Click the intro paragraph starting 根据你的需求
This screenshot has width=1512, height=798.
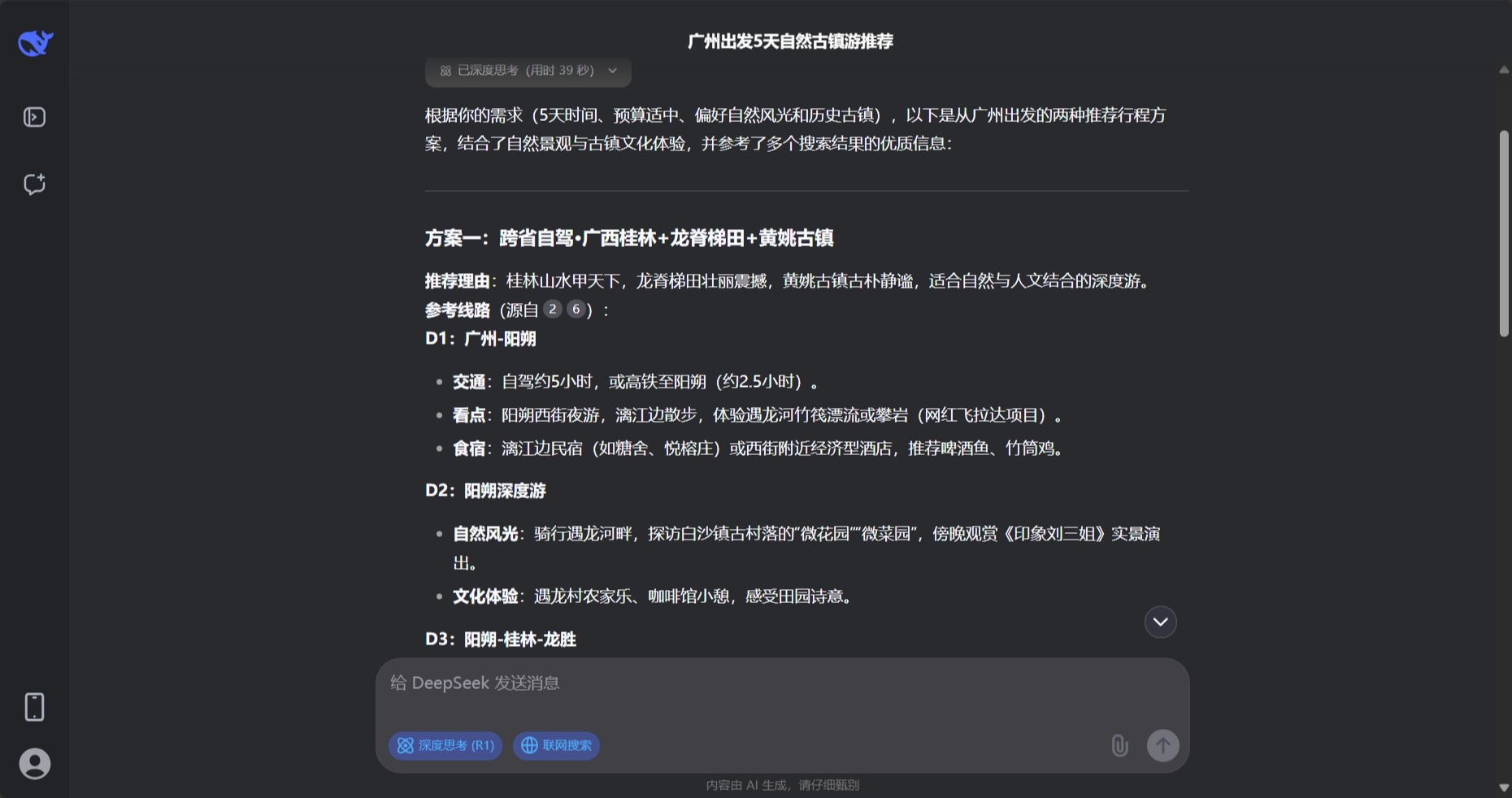796,129
